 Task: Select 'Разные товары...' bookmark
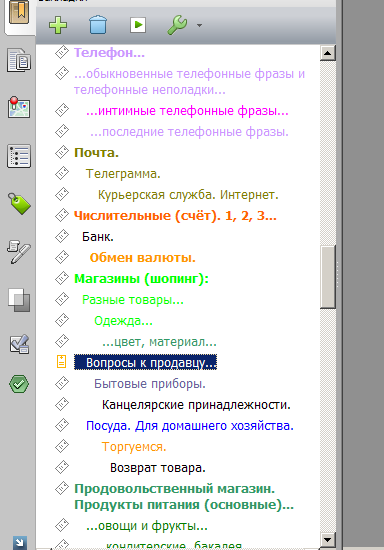click(133, 300)
